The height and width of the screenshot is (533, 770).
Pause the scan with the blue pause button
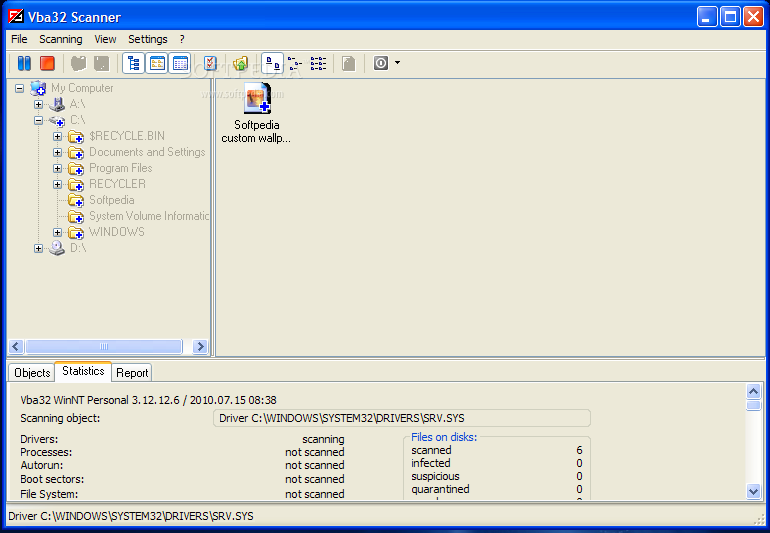pyautogui.click(x=24, y=63)
